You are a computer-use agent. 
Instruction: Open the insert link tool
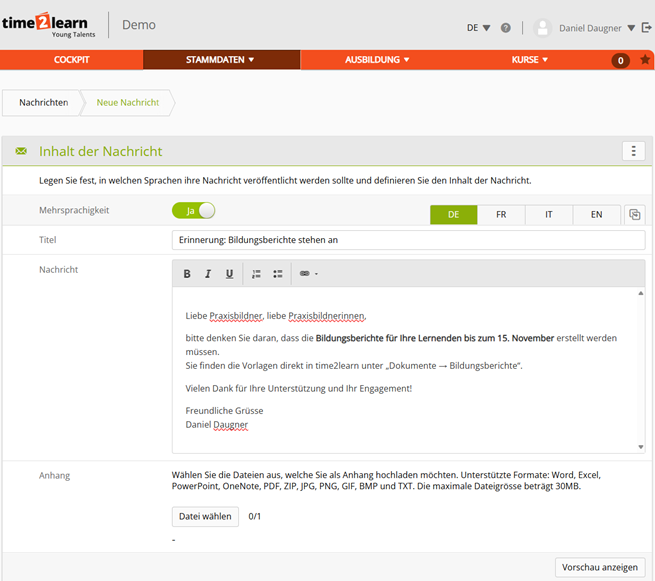(x=306, y=274)
